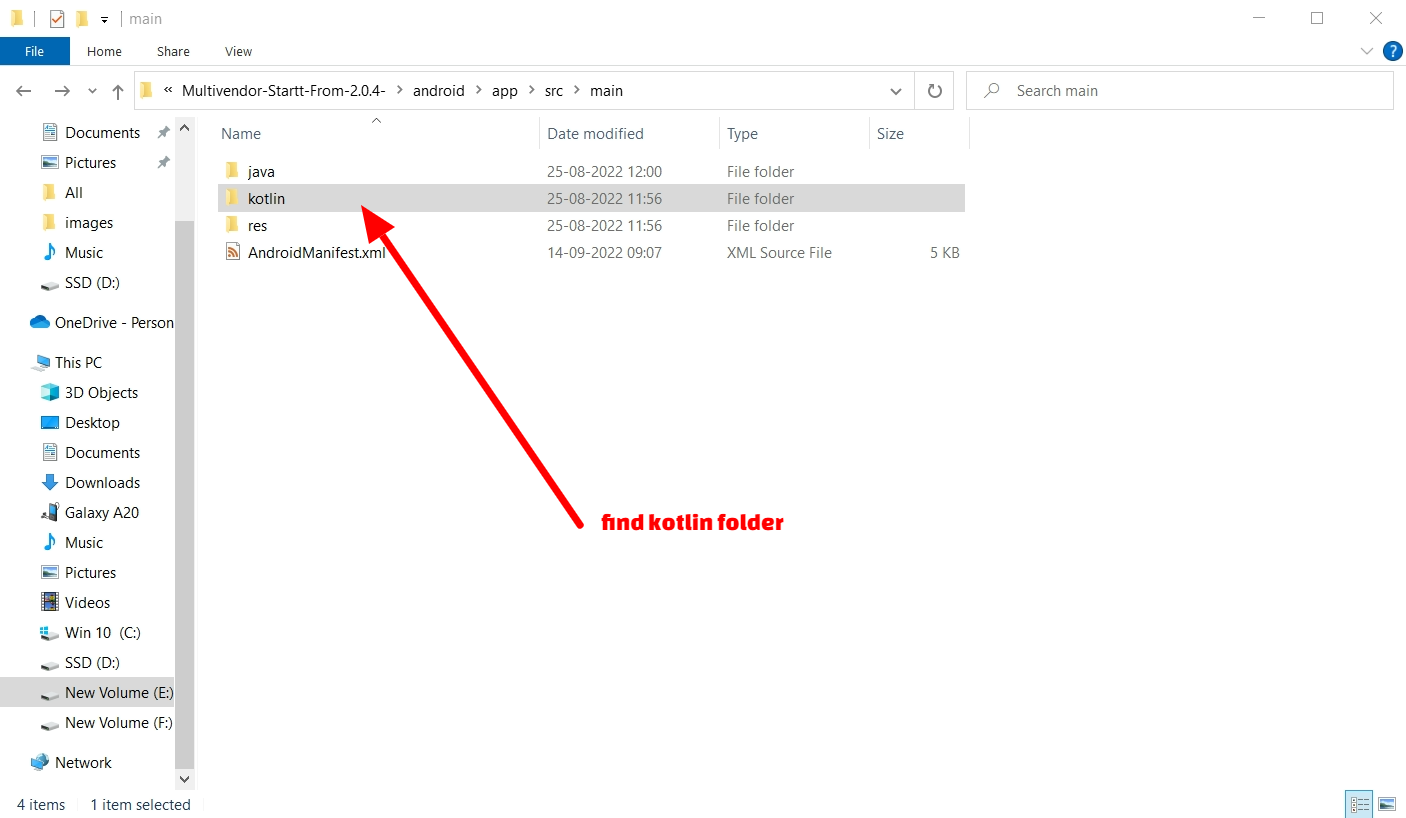Open the Quick Access Toolbar customize dropdown

click(104, 19)
